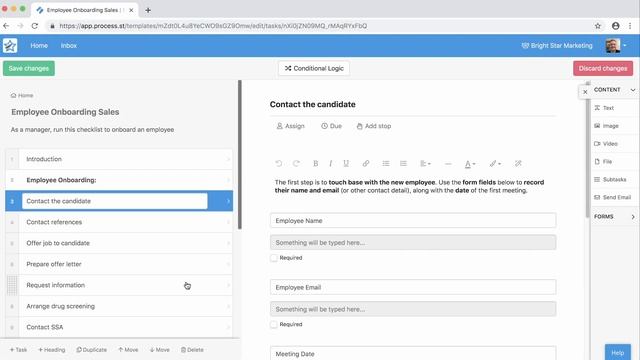
Task: Open the text color dropdown
Action: click(x=470, y=164)
